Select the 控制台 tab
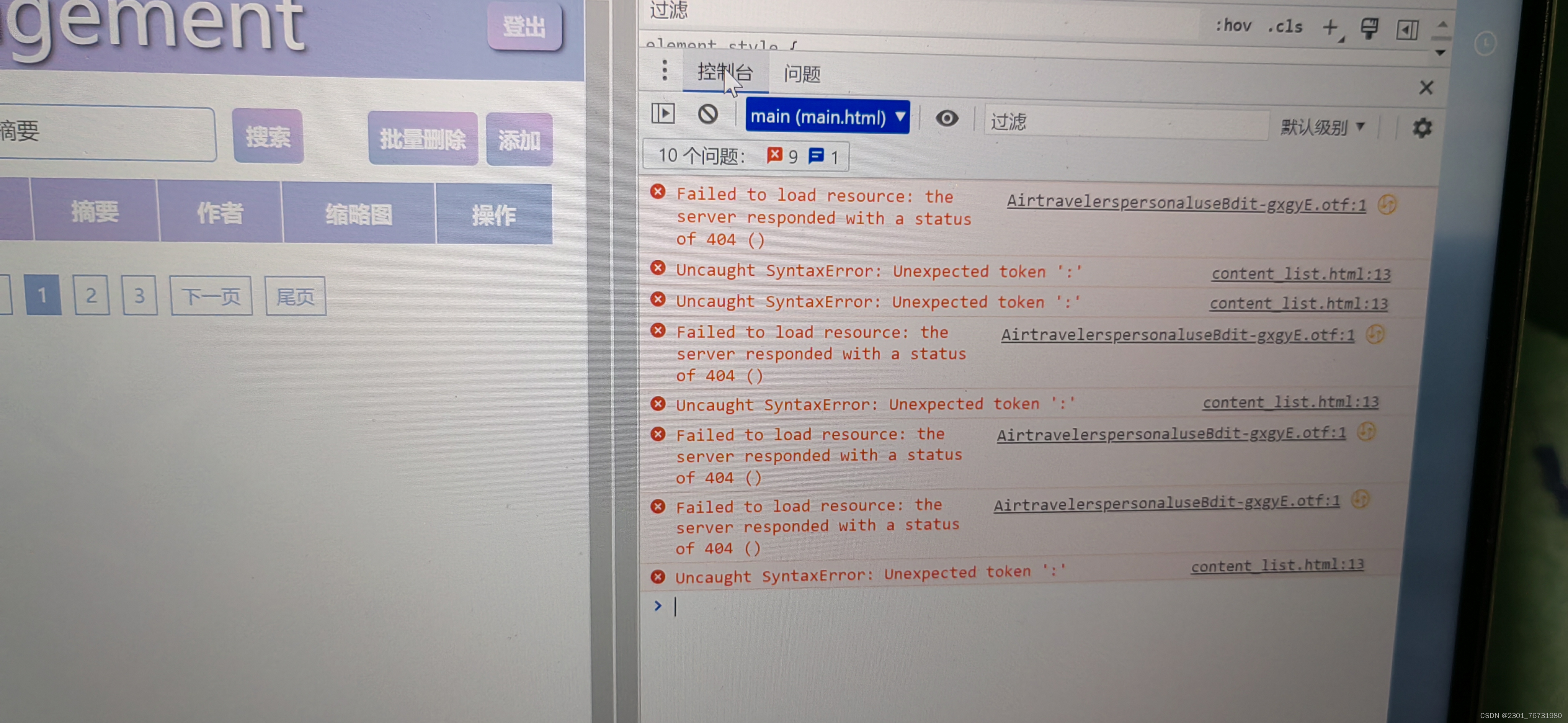Image resolution: width=1568 pixels, height=723 pixels. coord(725,72)
